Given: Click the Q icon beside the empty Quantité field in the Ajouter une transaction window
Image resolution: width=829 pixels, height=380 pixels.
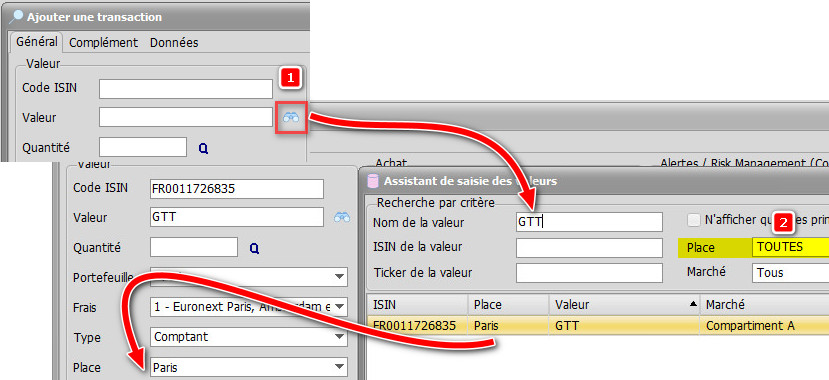Looking at the screenshot, I should point(204,149).
